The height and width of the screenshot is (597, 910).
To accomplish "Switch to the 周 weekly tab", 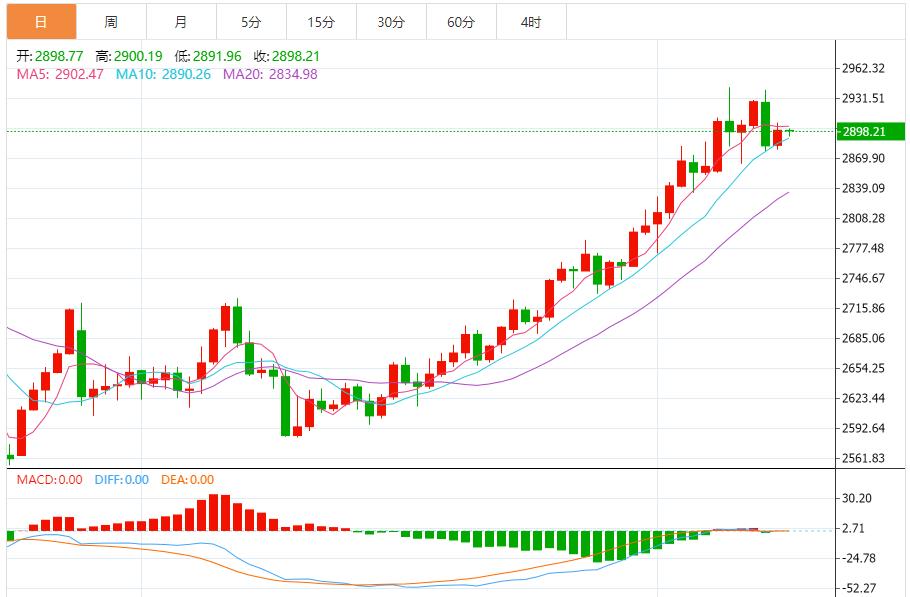I will [x=111, y=22].
